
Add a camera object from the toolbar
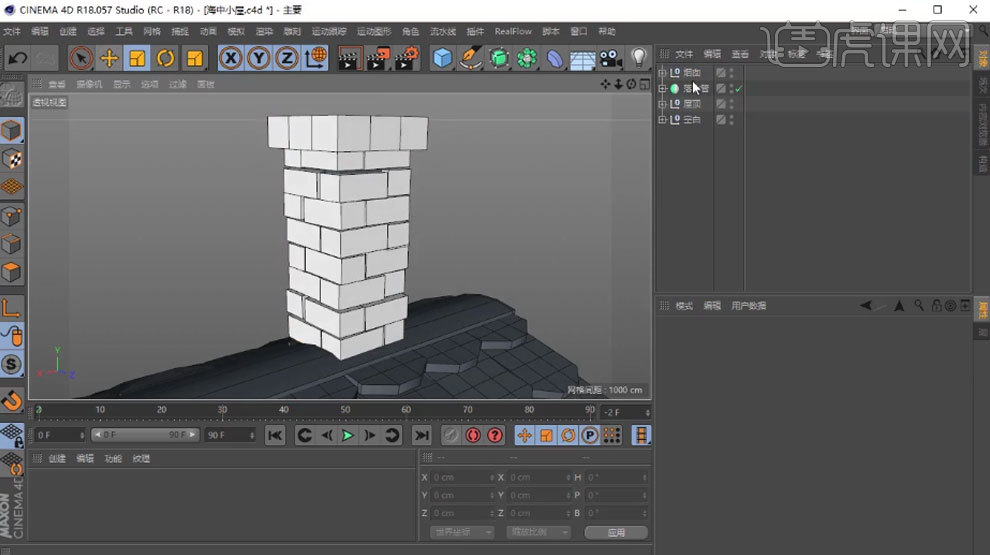click(x=610, y=58)
